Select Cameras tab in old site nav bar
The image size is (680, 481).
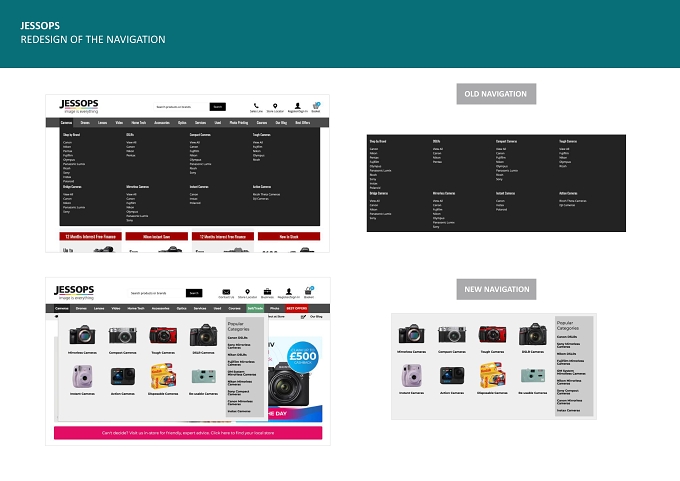pos(66,123)
